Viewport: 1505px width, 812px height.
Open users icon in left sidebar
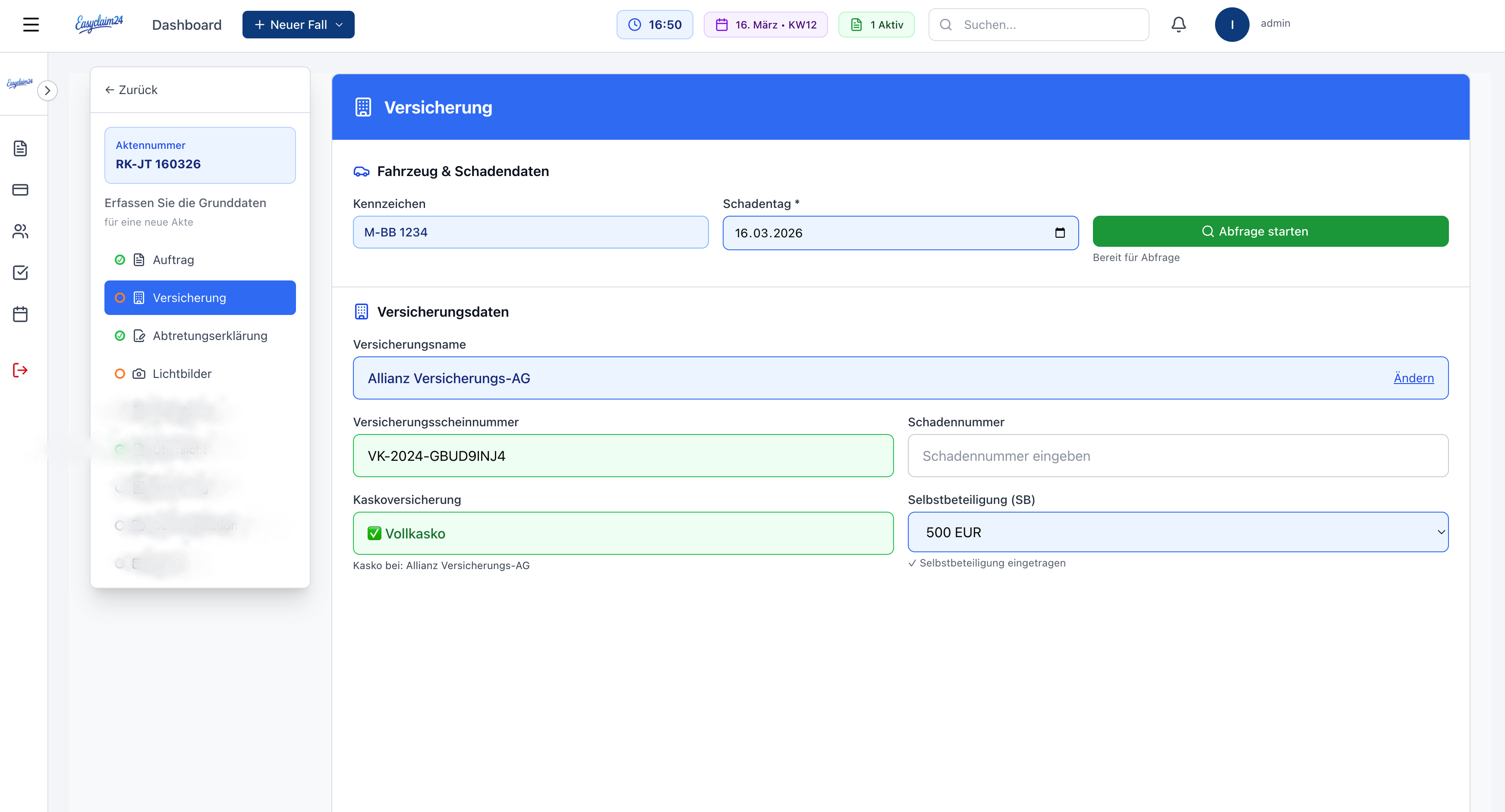pos(20,231)
